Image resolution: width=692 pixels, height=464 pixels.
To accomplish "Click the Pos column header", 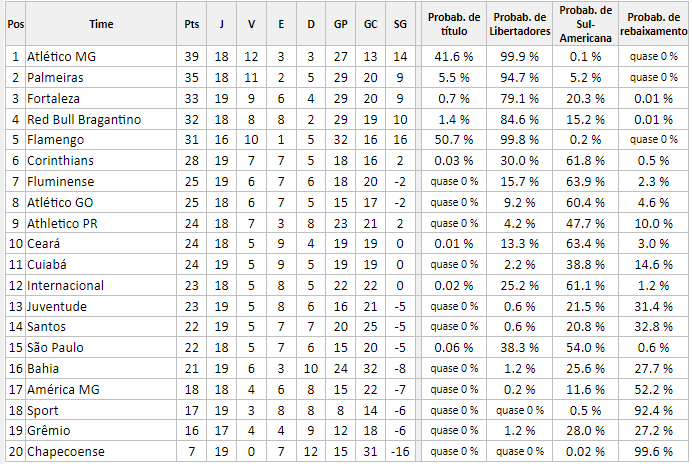I will tap(16, 24).
